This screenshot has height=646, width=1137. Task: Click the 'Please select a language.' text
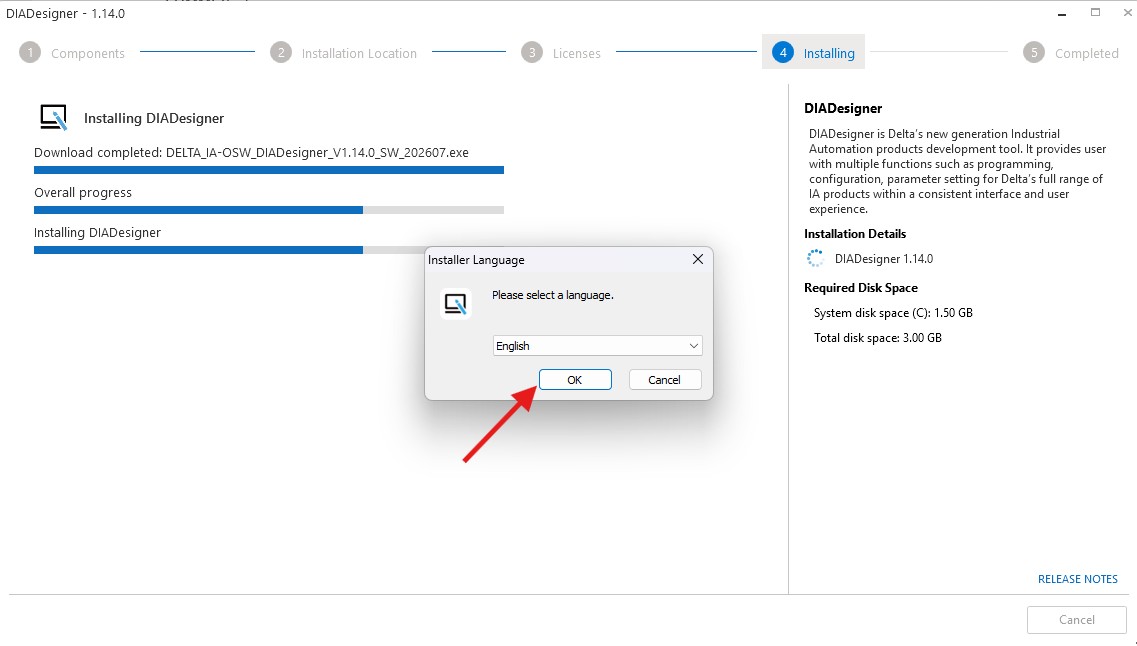(553, 295)
